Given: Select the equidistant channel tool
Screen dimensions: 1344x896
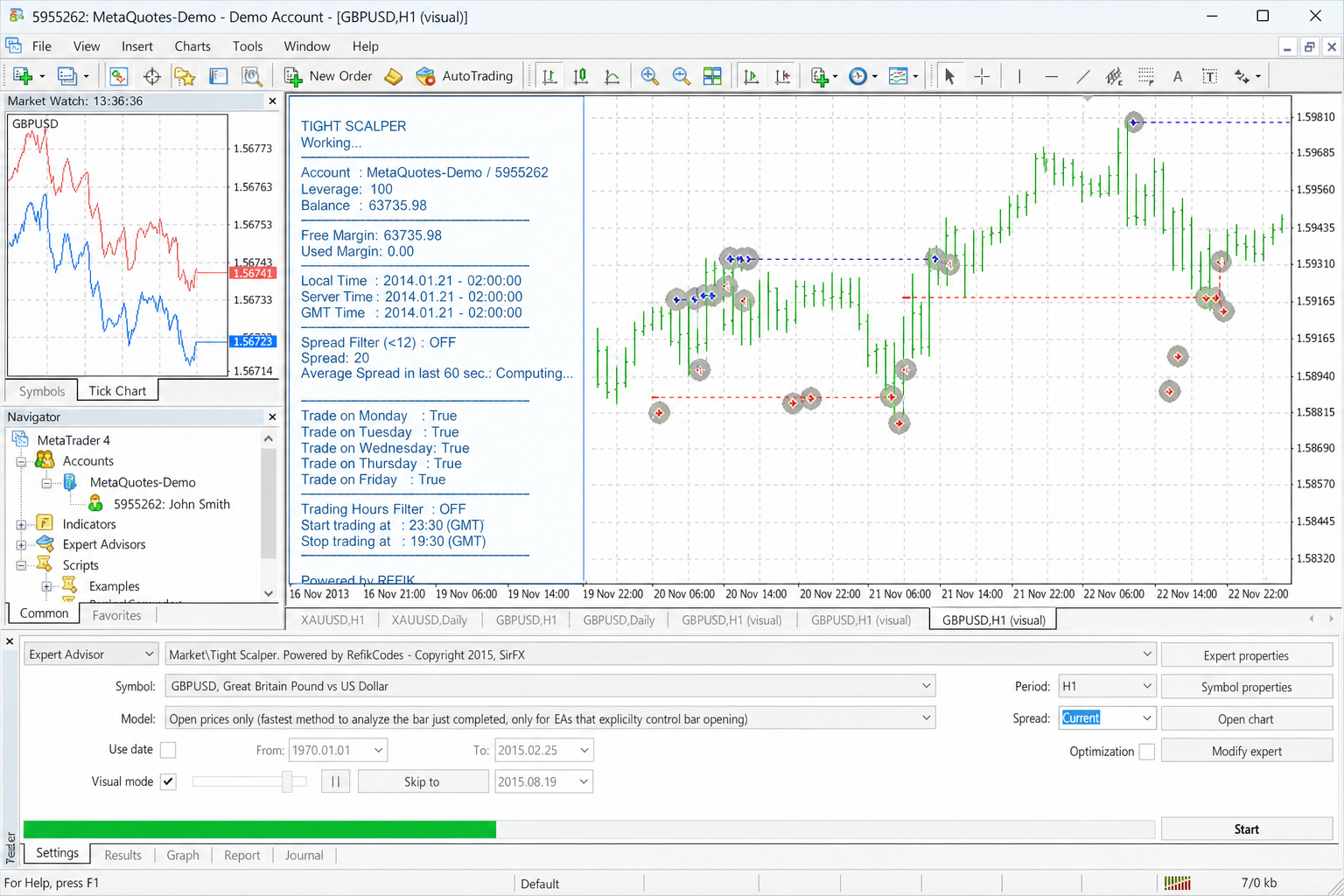Looking at the screenshot, I should (x=1114, y=76).
